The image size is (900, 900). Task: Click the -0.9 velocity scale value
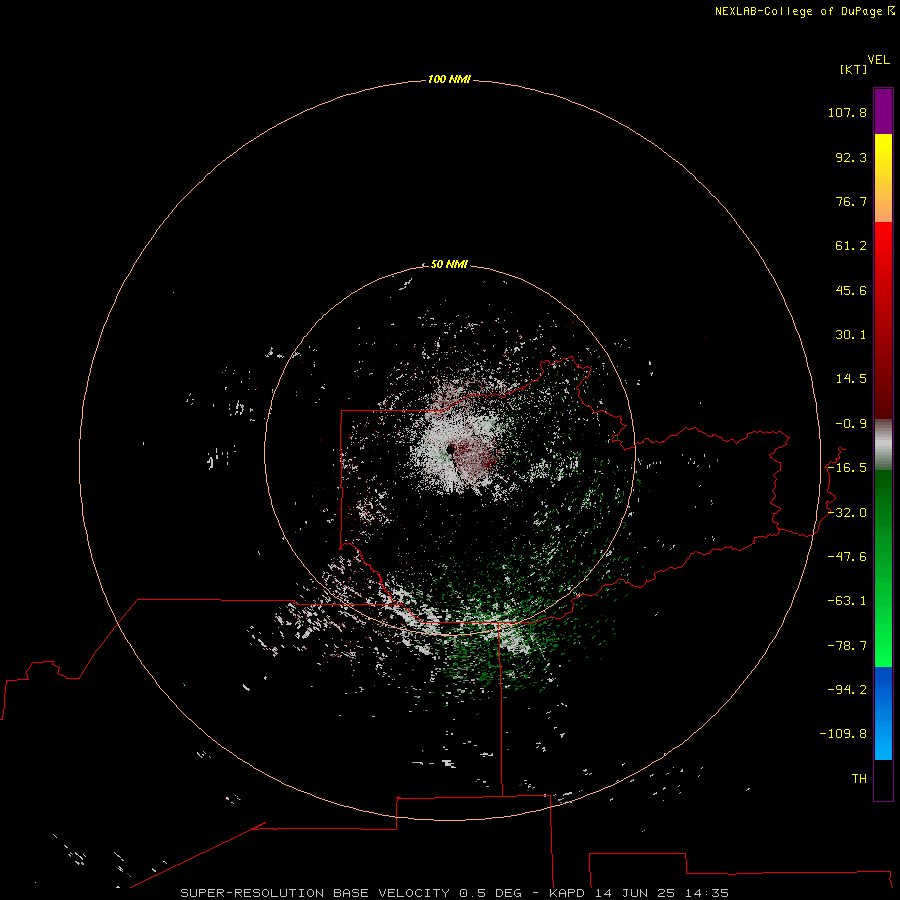[851, 424]
